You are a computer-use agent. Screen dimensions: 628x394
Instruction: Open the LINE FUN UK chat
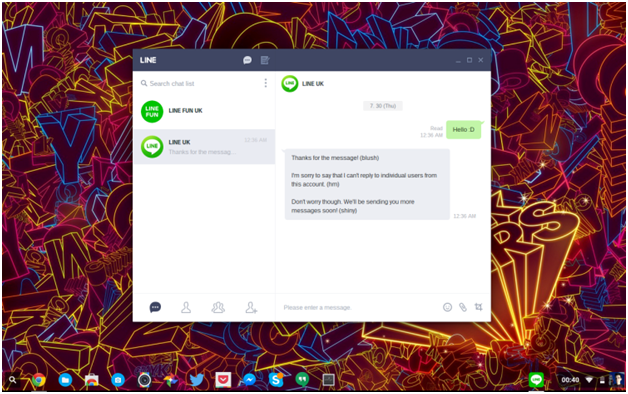[x=204, y=111]
